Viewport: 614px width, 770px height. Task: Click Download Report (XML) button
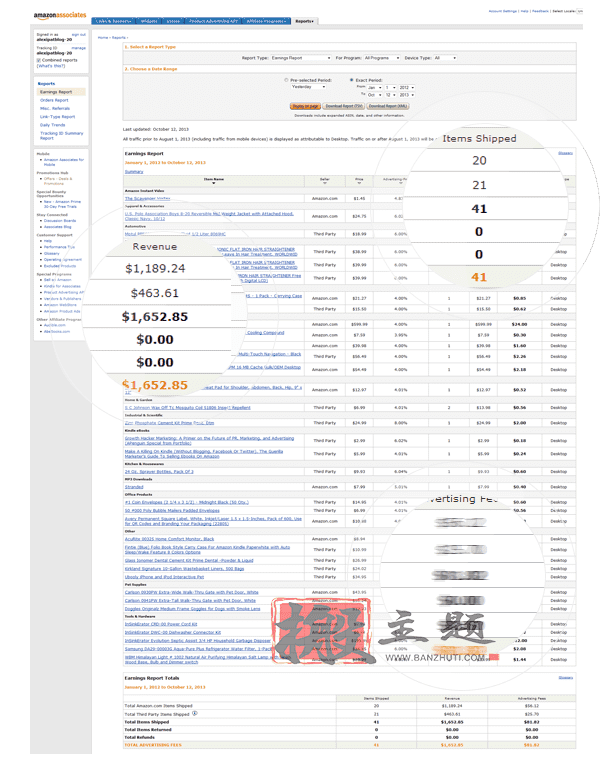coord(388,106)
